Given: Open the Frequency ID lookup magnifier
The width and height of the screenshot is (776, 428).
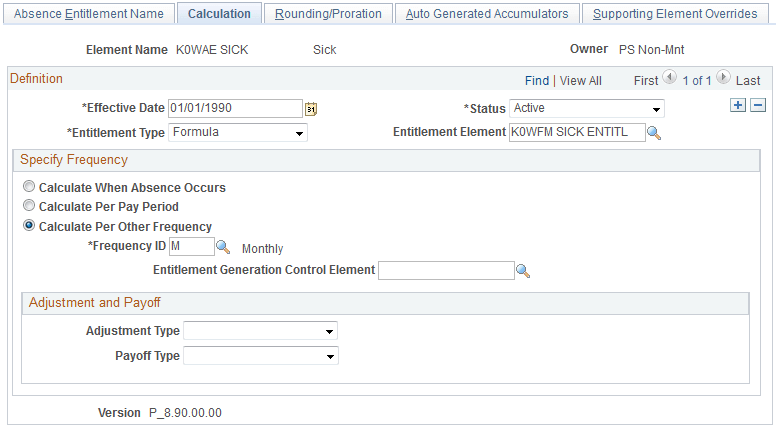Looking at the screenshot, I should point(224,248).
